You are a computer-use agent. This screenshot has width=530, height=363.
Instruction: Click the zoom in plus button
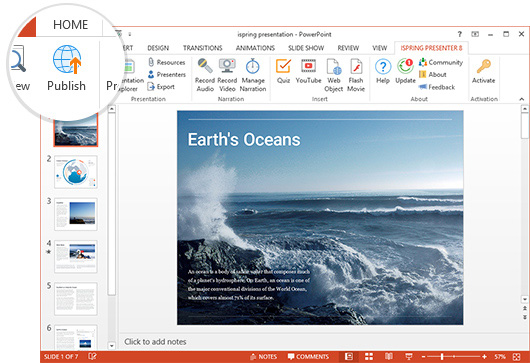point(484,357)
